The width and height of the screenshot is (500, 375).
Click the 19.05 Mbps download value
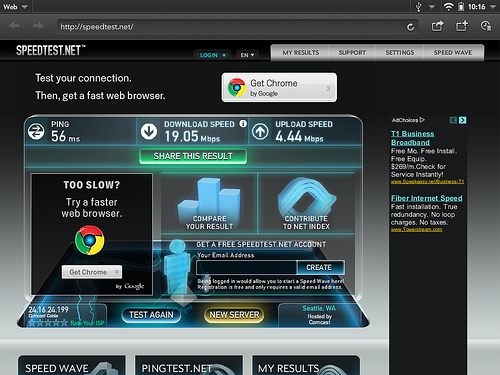(x=192, y=136)
